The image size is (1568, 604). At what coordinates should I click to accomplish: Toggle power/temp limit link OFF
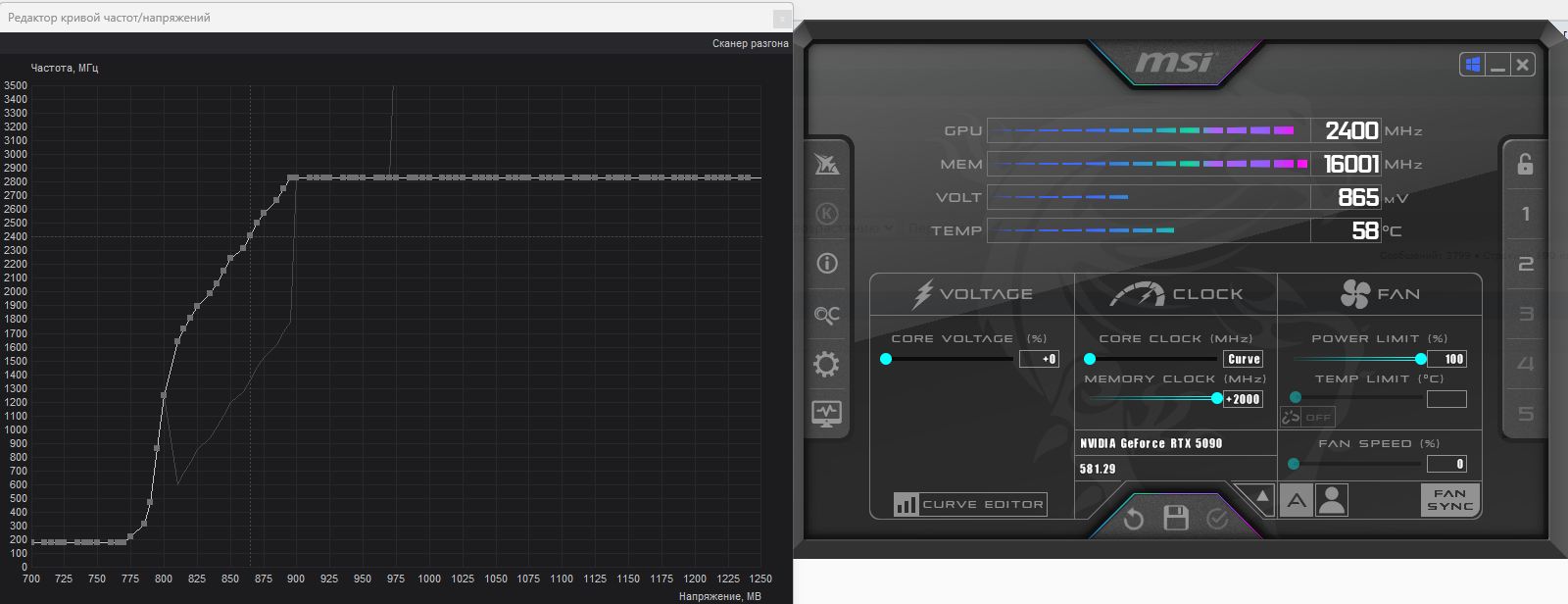point(1308,417)
